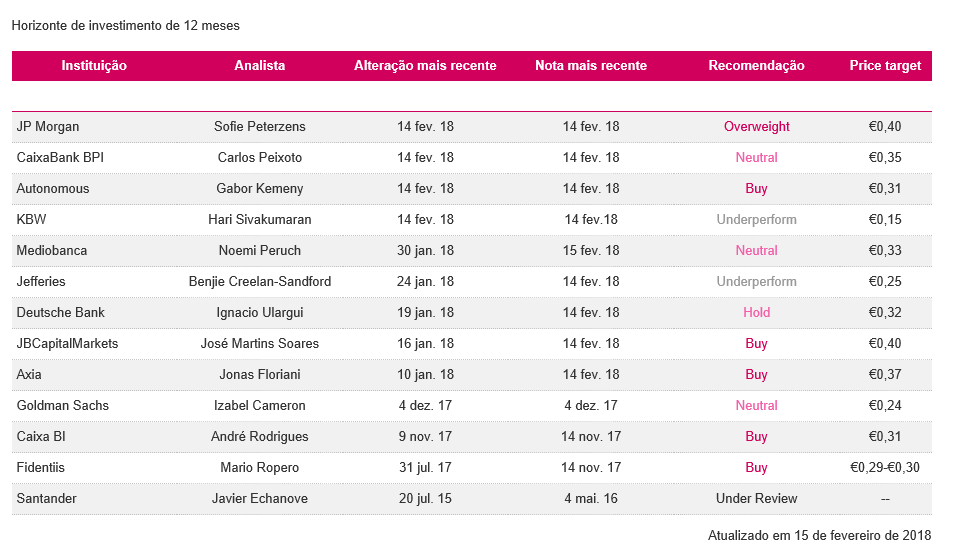Click analyst name Benjie Creelan-Sandford
The height and width of the screenshot is (557, 961).
pos(260,282)
